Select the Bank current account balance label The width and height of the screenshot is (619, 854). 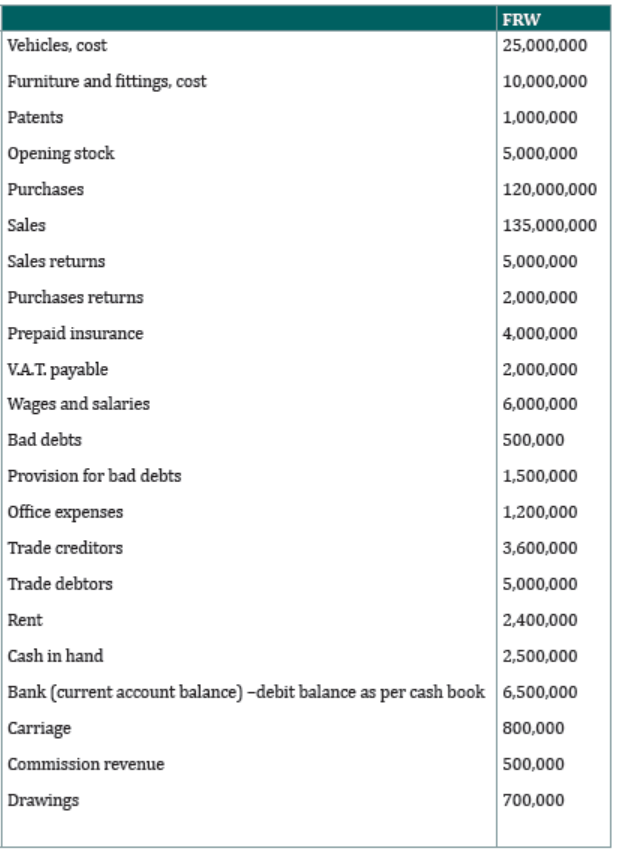246,692
